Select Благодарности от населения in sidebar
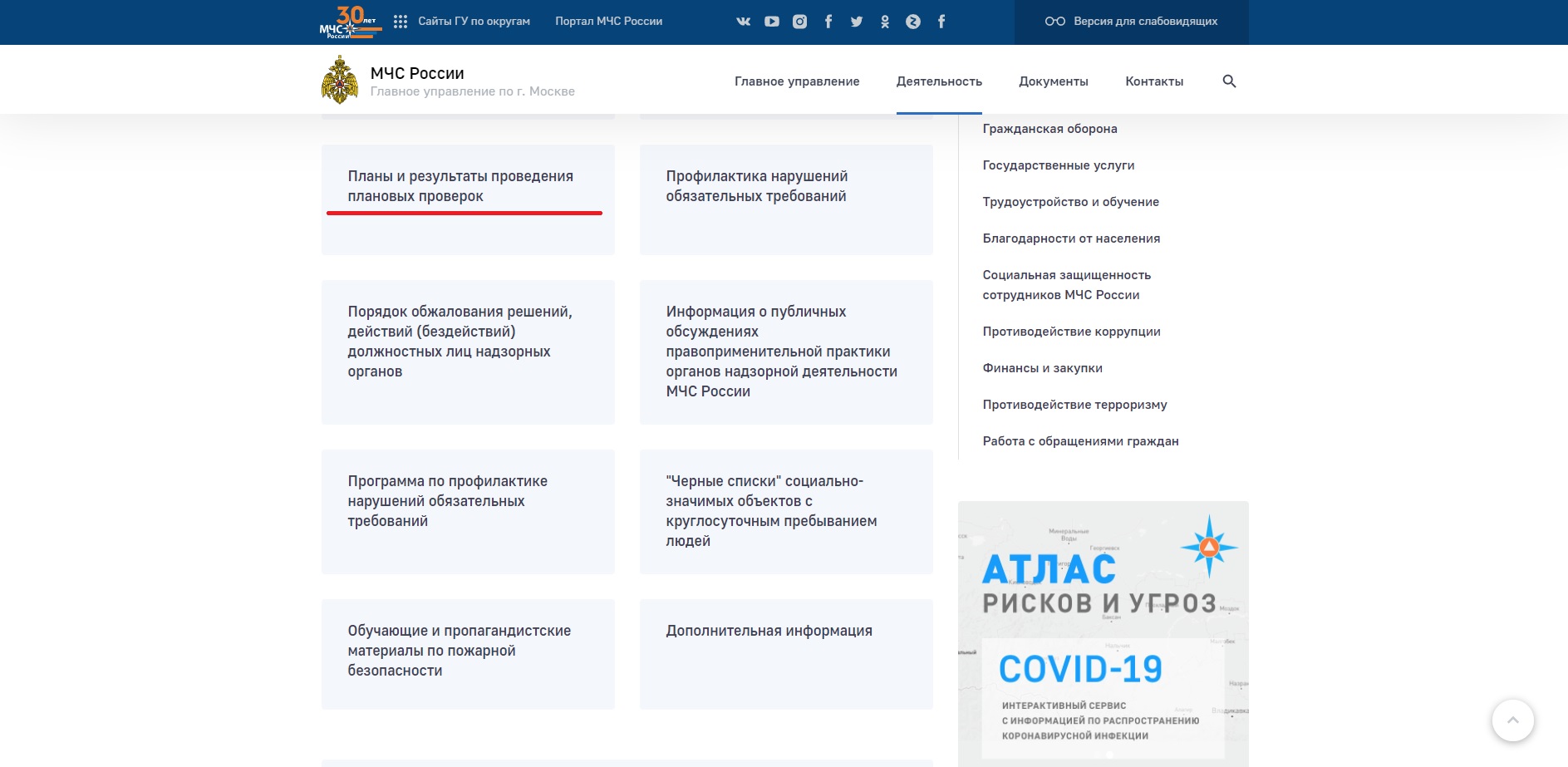The height and width of the screenshot is (767, 1568). coord(1071,238)
